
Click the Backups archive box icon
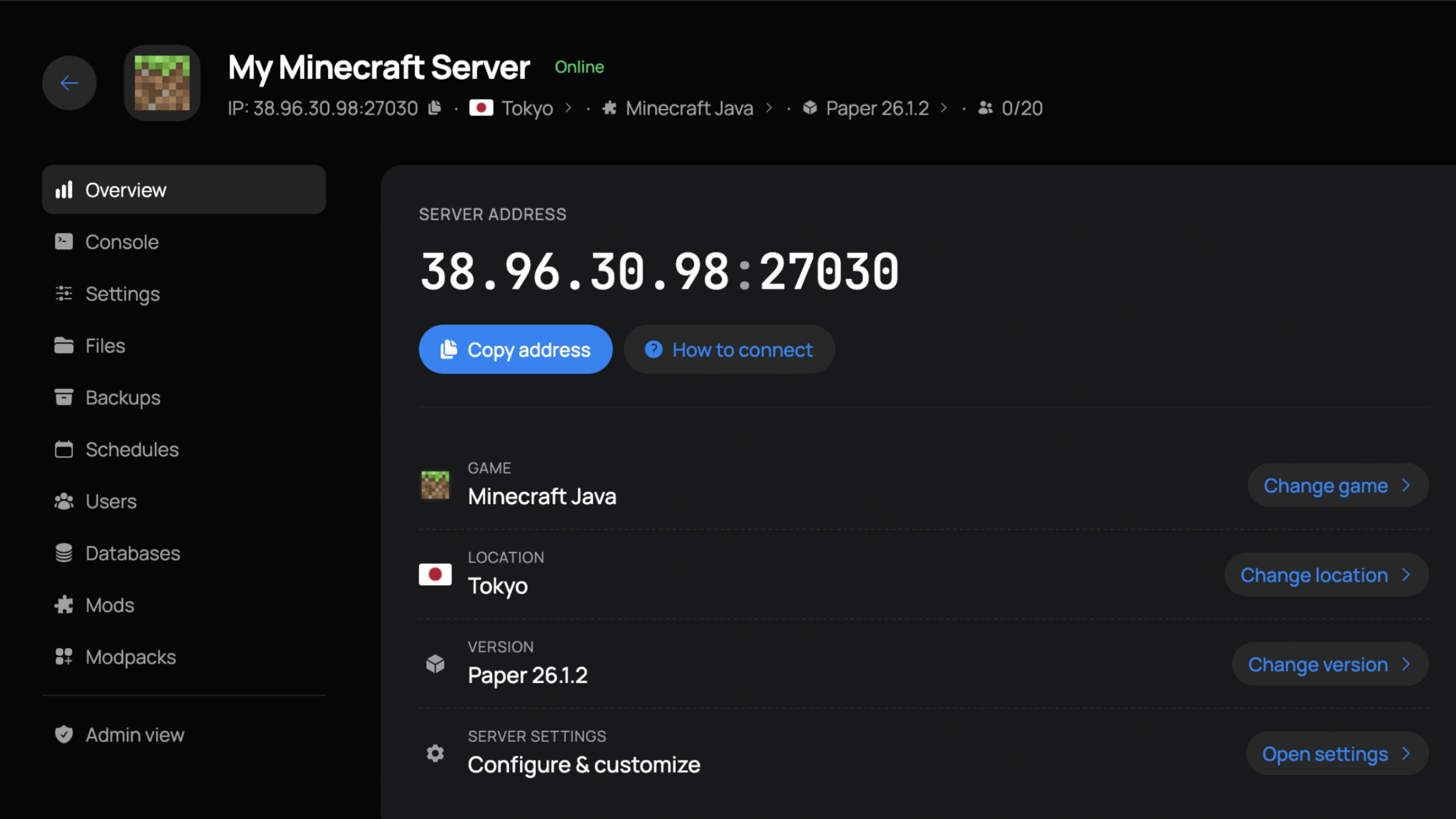(x=64, y=397)
